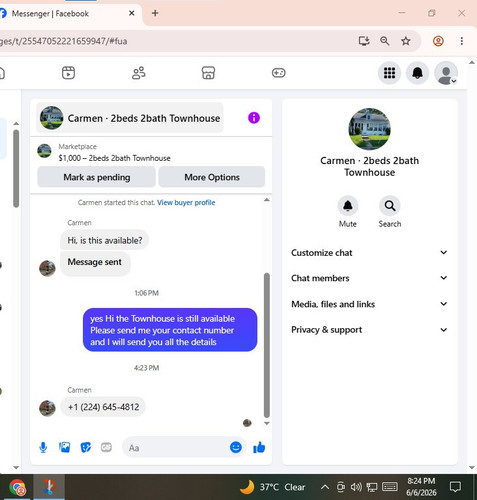The width and height of the screenshot is (477, 500).
Task: Choose a sticker icon
Action: click(86, 447)
